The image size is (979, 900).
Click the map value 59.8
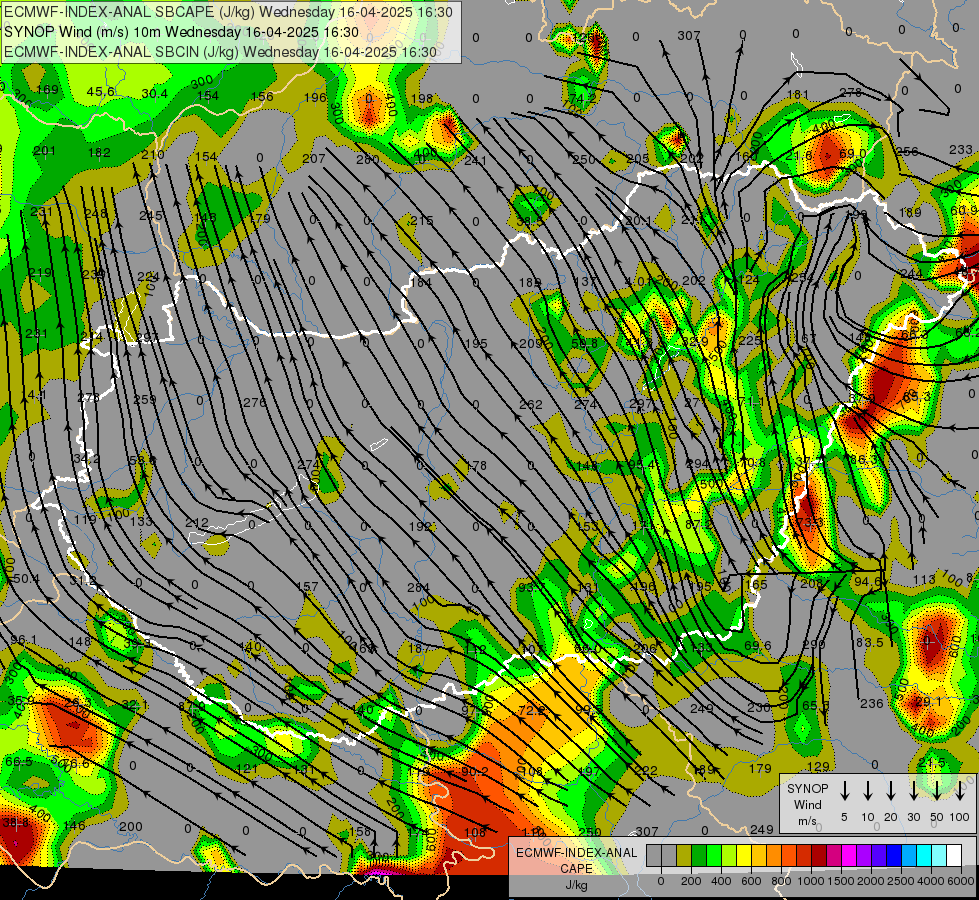click(x=584, y=344)
